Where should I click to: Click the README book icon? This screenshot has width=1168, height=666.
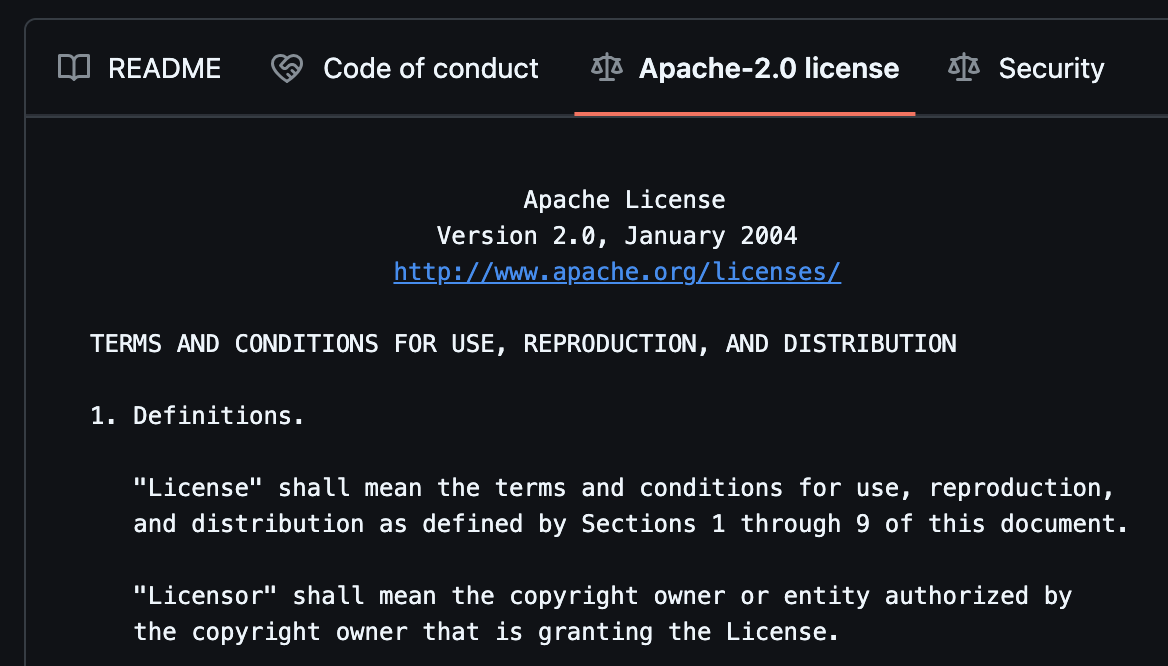click(x=74, y=68)
